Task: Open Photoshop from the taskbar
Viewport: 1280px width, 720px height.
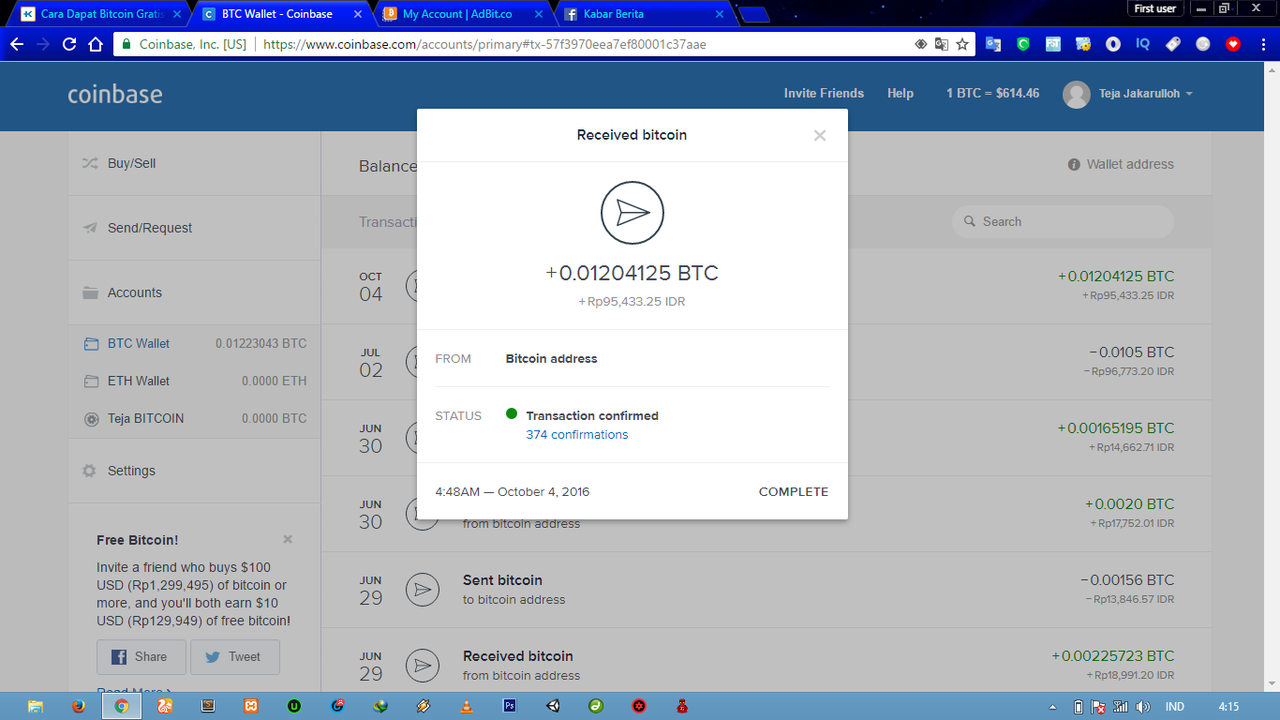Action: pos(510,706)
